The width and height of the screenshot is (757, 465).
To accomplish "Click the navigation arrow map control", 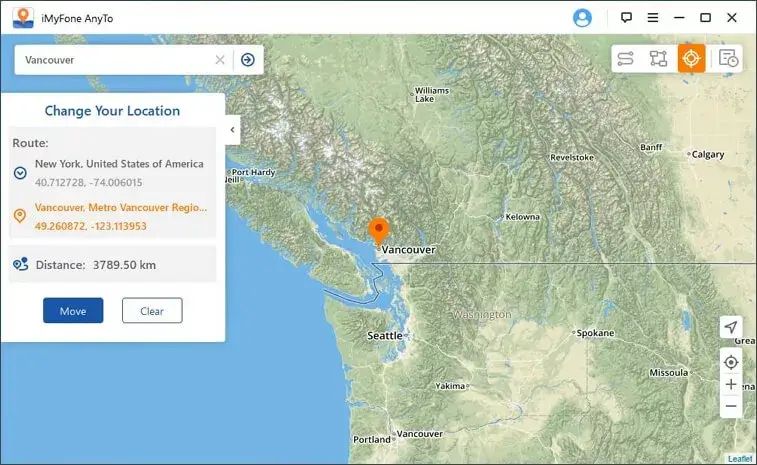I will tap(731, 327).
